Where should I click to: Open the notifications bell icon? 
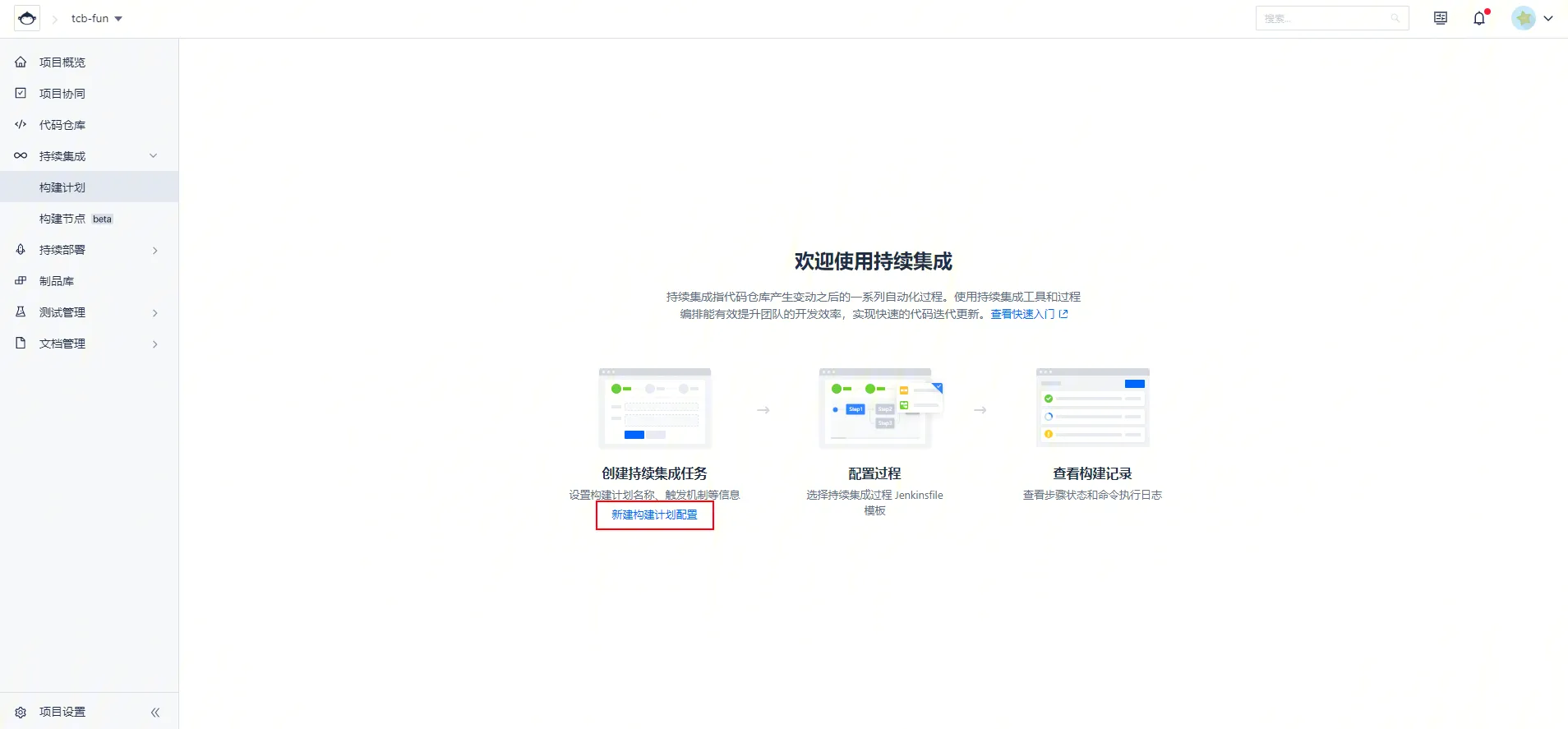pos(1480,18)
